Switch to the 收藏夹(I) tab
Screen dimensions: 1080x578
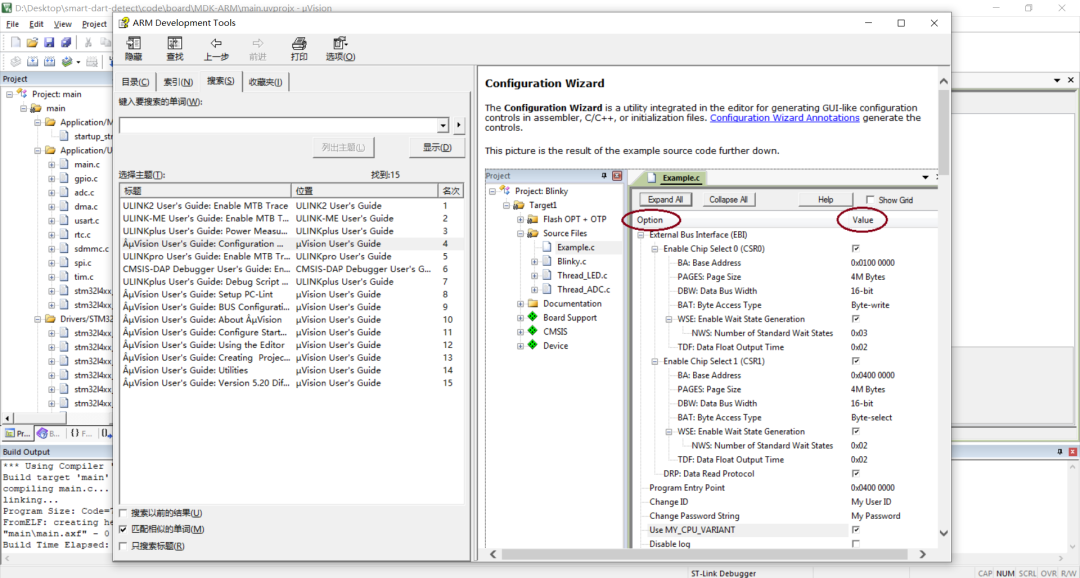[266, 82]
